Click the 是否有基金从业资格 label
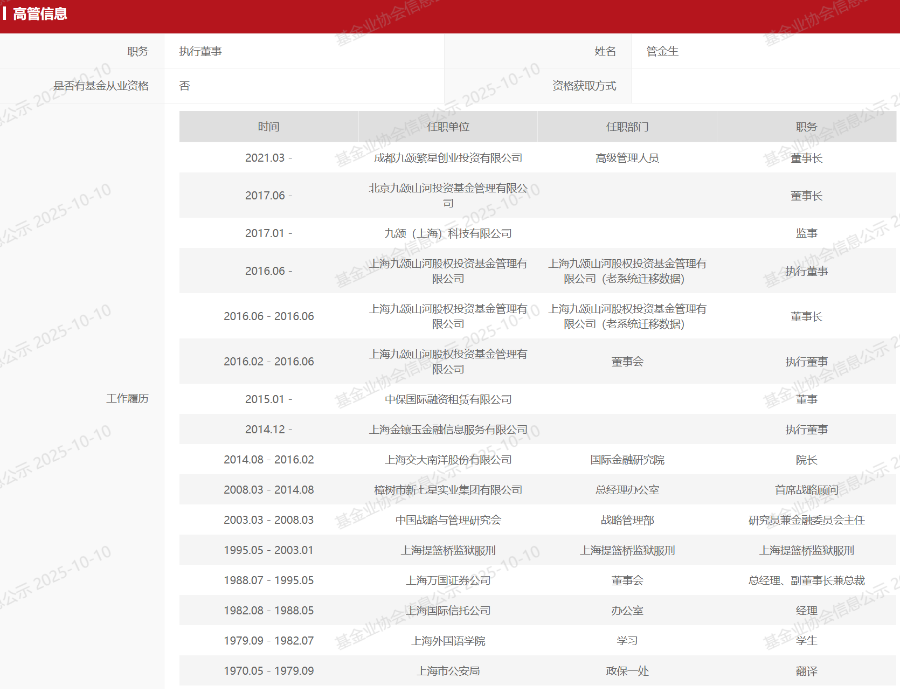Screen dimensions: 900x689 pos(100,86)
